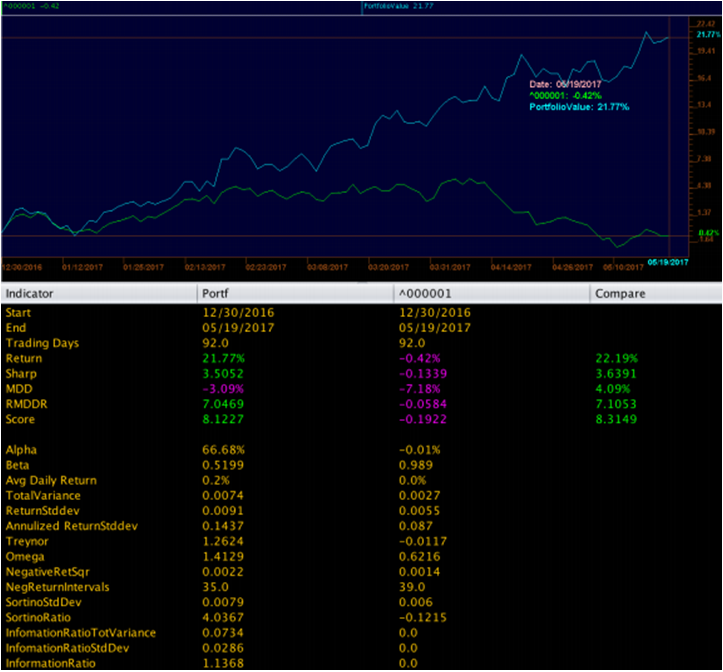Click the 02/13/2017 x-axis date label
723x672 pixels.
tap(205, 267)
